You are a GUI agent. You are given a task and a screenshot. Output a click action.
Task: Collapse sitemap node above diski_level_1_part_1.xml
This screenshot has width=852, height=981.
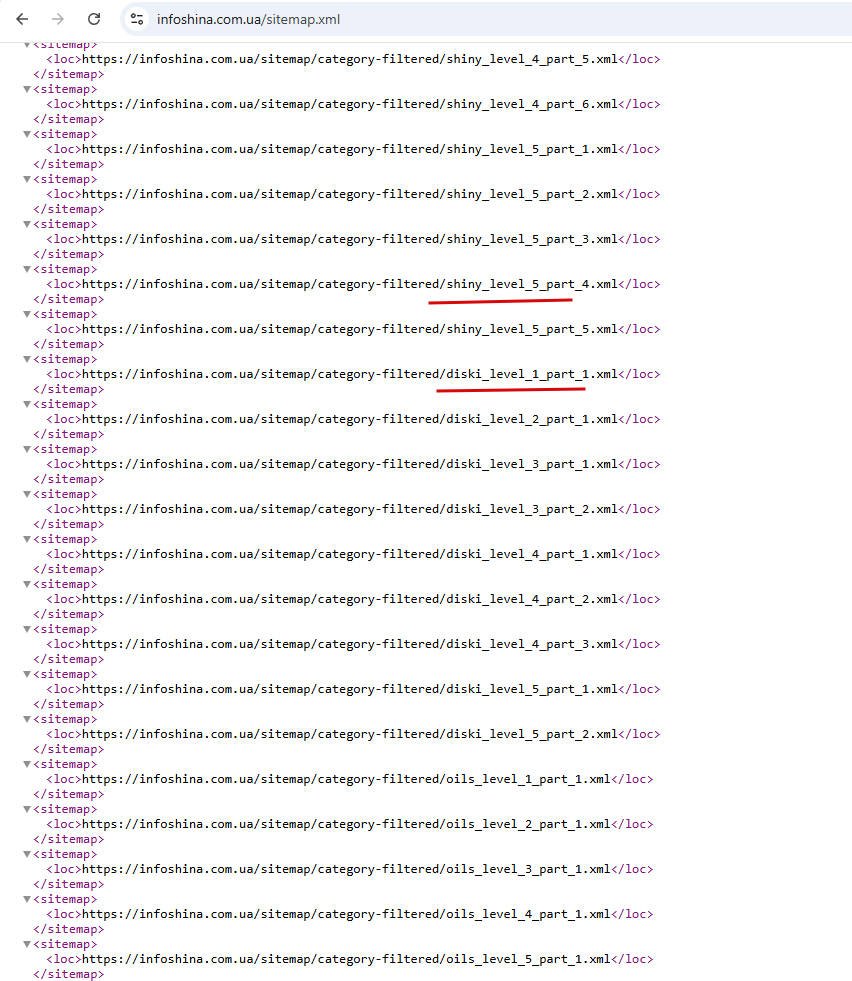point(27,359)
